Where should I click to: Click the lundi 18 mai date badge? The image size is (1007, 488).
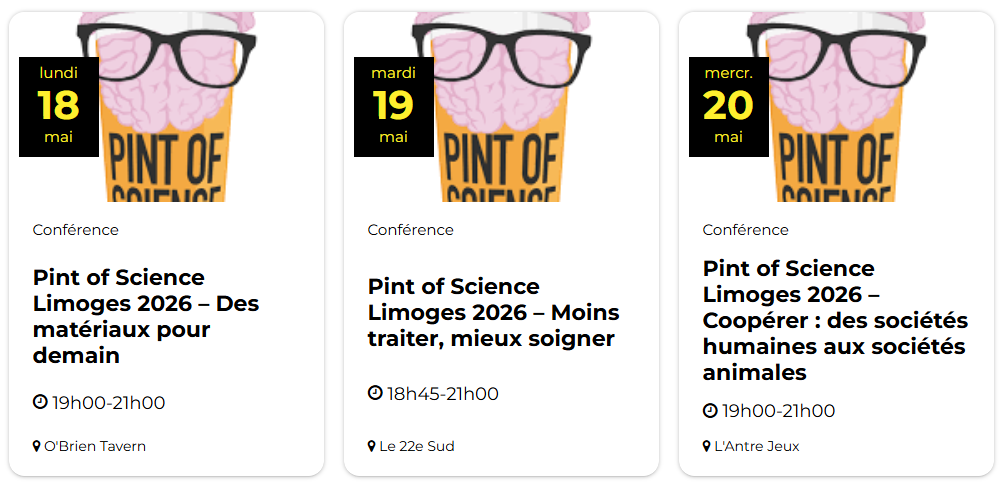point(59,106)
